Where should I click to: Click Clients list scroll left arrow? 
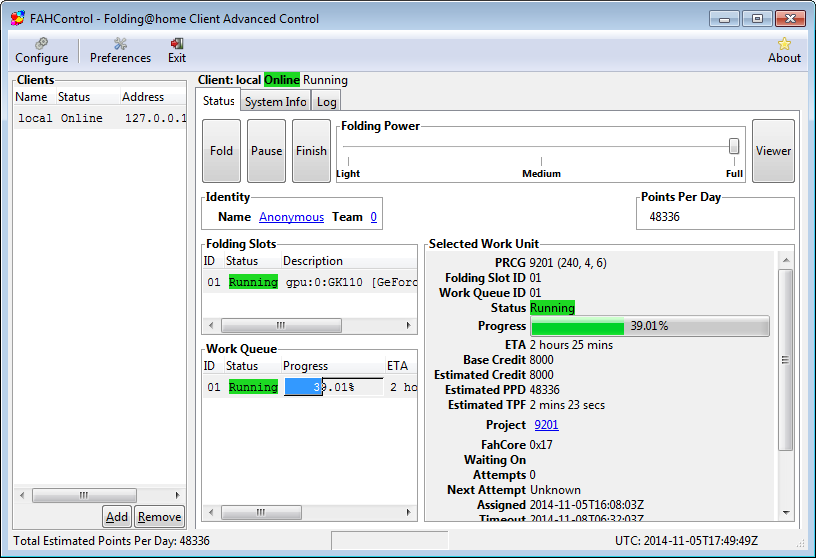tap(22, 495)
